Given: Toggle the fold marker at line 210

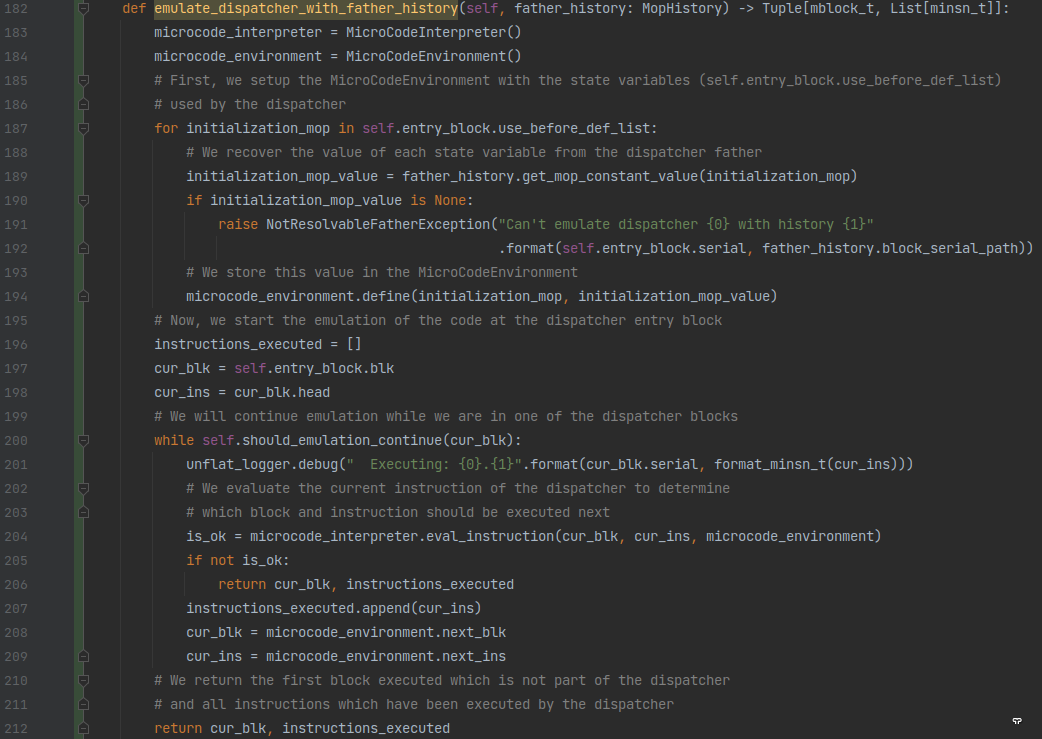Looking at the screenshot, I should [x=83, y=680].
